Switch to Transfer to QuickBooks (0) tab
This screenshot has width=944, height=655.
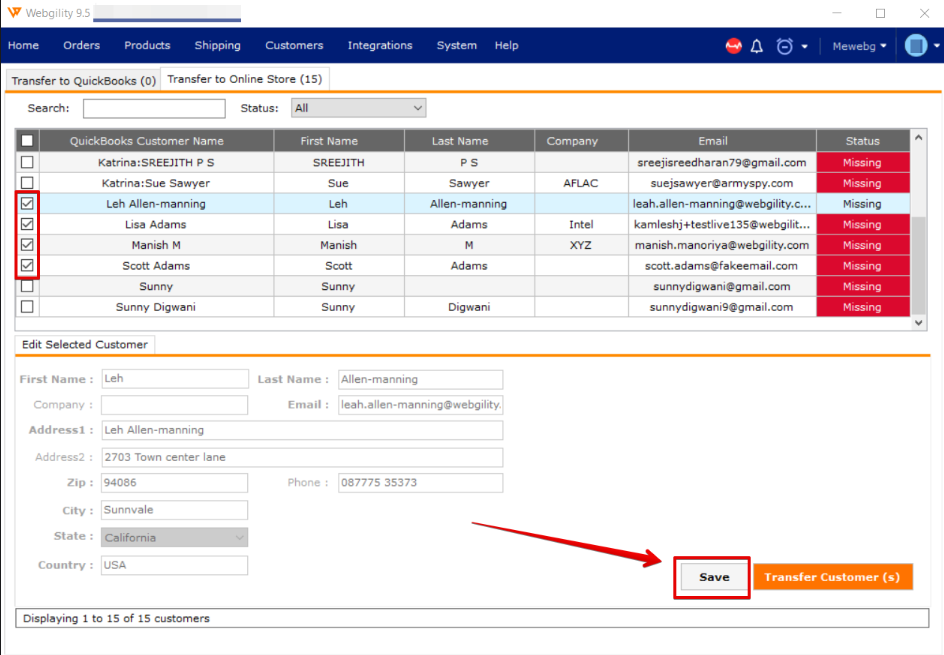(x=83, y=81)
